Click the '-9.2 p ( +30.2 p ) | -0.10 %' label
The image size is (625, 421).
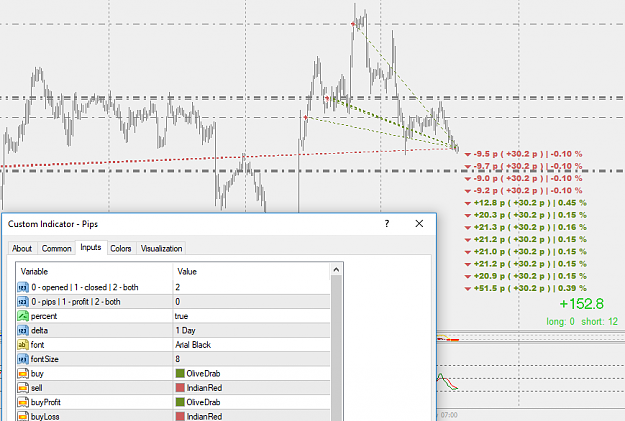click(528, 191)
